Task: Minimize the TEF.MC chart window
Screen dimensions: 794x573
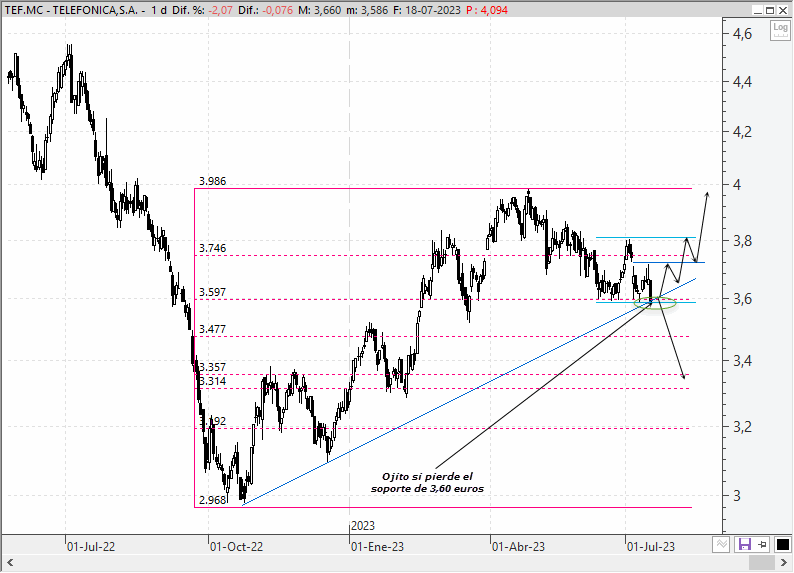Action: (x=758, y=10)
